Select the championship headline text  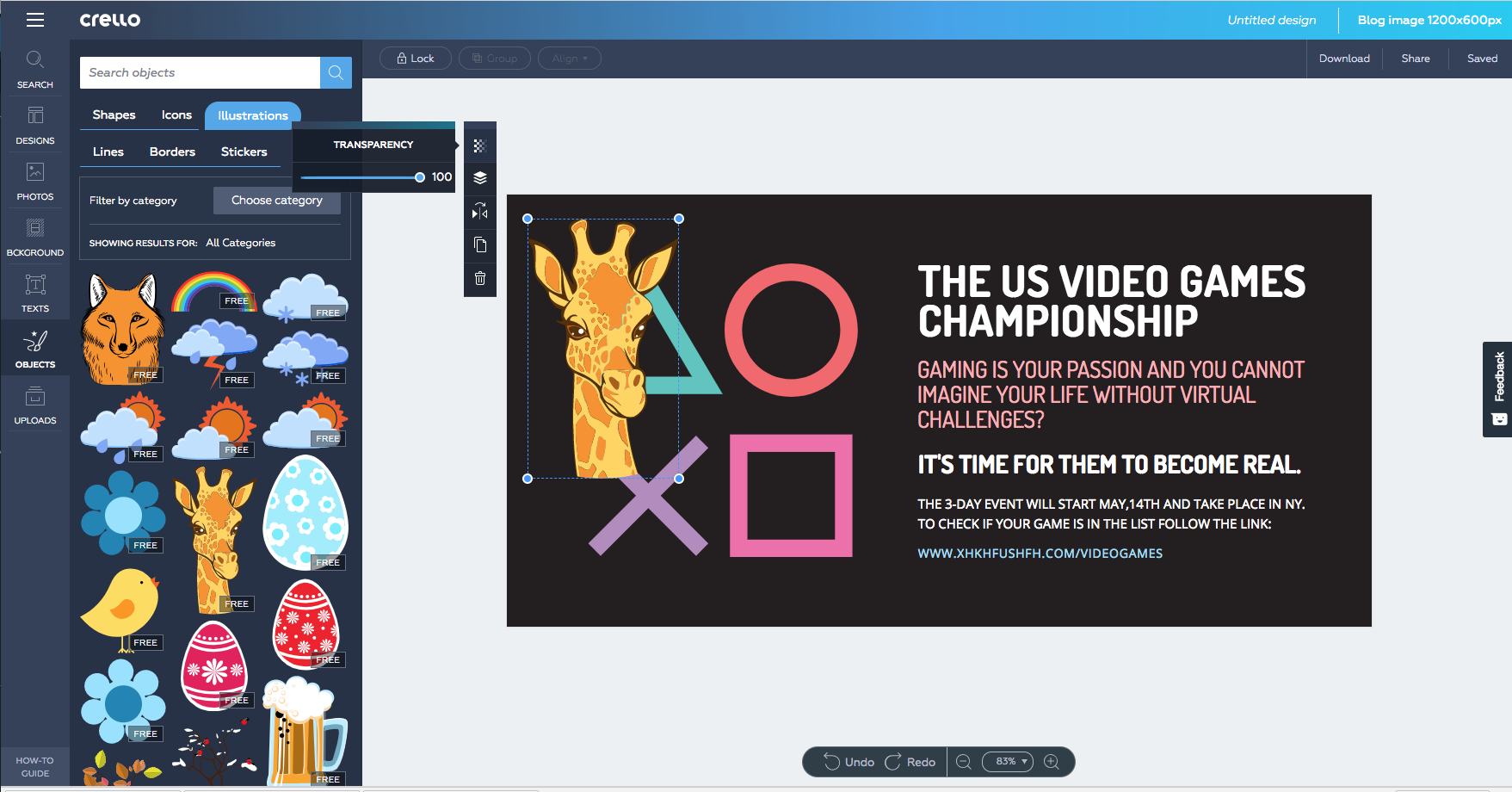(x=1112, y=301)
